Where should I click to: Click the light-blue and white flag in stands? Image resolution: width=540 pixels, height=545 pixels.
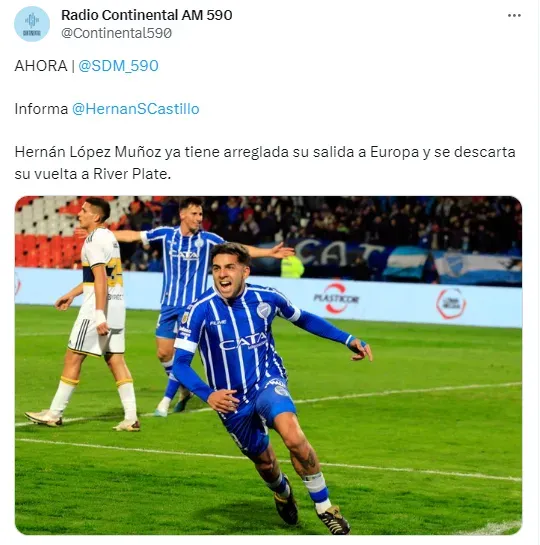453,264
